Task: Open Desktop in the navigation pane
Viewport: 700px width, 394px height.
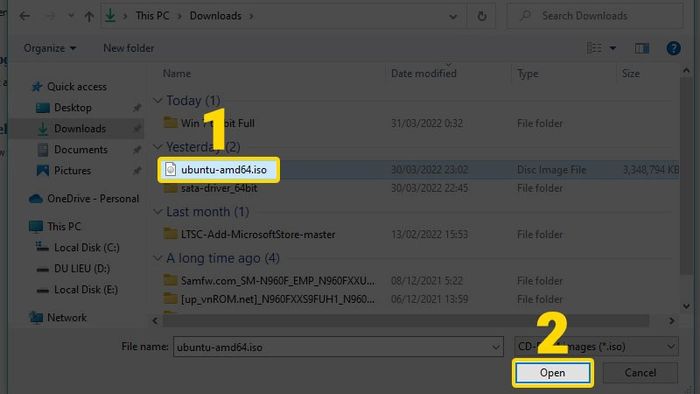Action: [73, 108]
